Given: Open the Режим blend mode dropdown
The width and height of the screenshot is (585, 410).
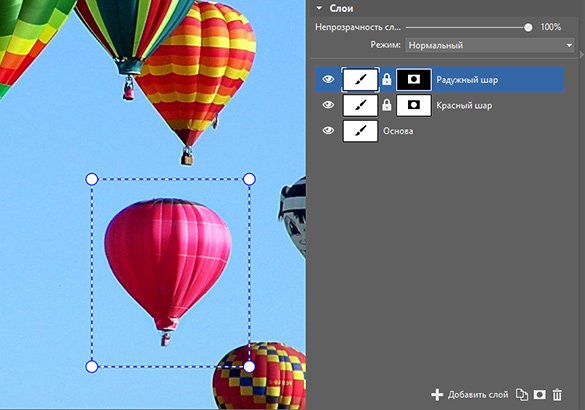Looking at the screenshot, I should 489,45.
